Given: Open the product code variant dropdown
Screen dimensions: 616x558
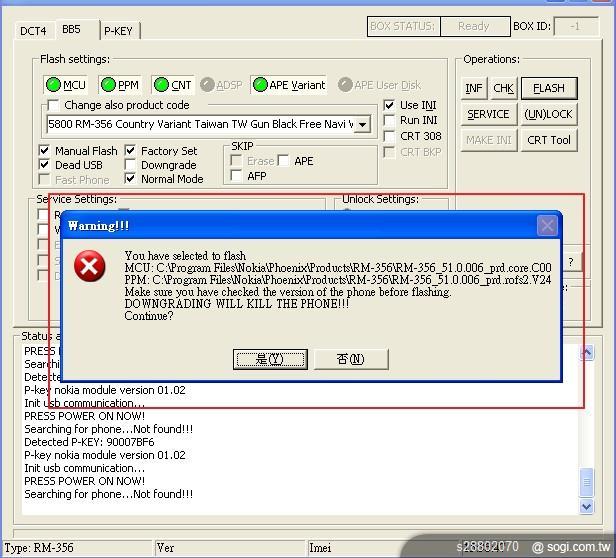Looking at the screenshot, I should pos(362,125).
